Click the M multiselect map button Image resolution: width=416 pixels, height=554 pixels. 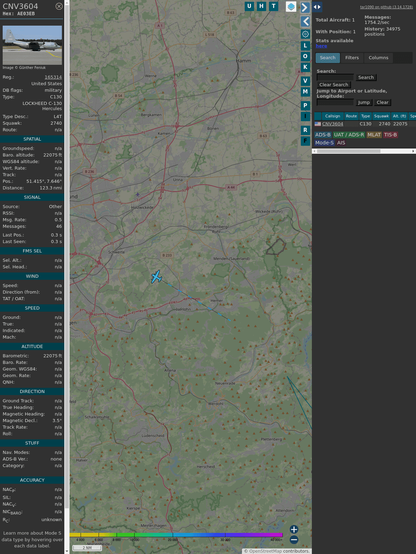(x=305, y=92)
